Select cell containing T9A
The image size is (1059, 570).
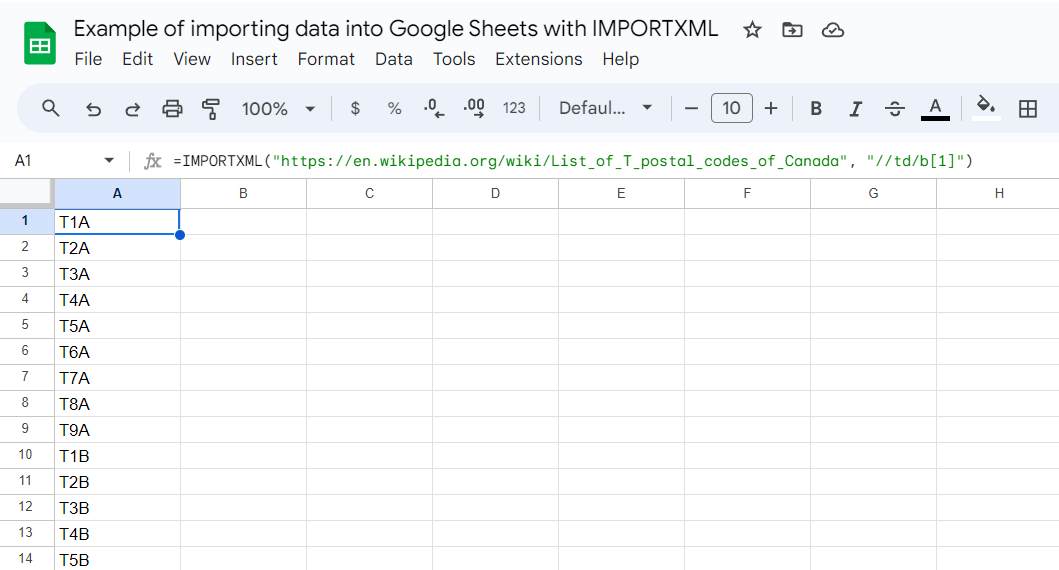[x=118, y=430]
